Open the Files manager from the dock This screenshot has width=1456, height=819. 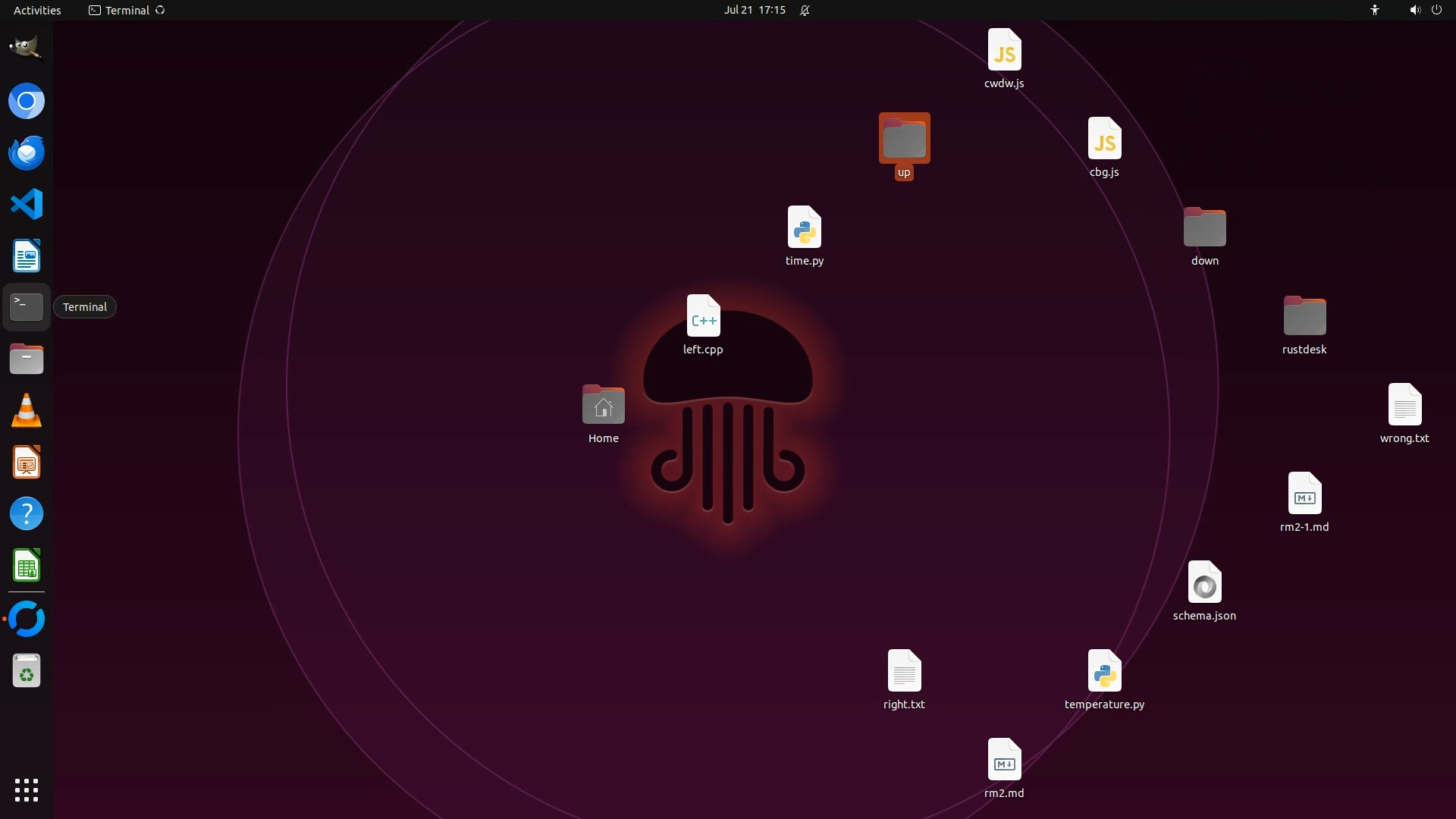tap(27, 359)
